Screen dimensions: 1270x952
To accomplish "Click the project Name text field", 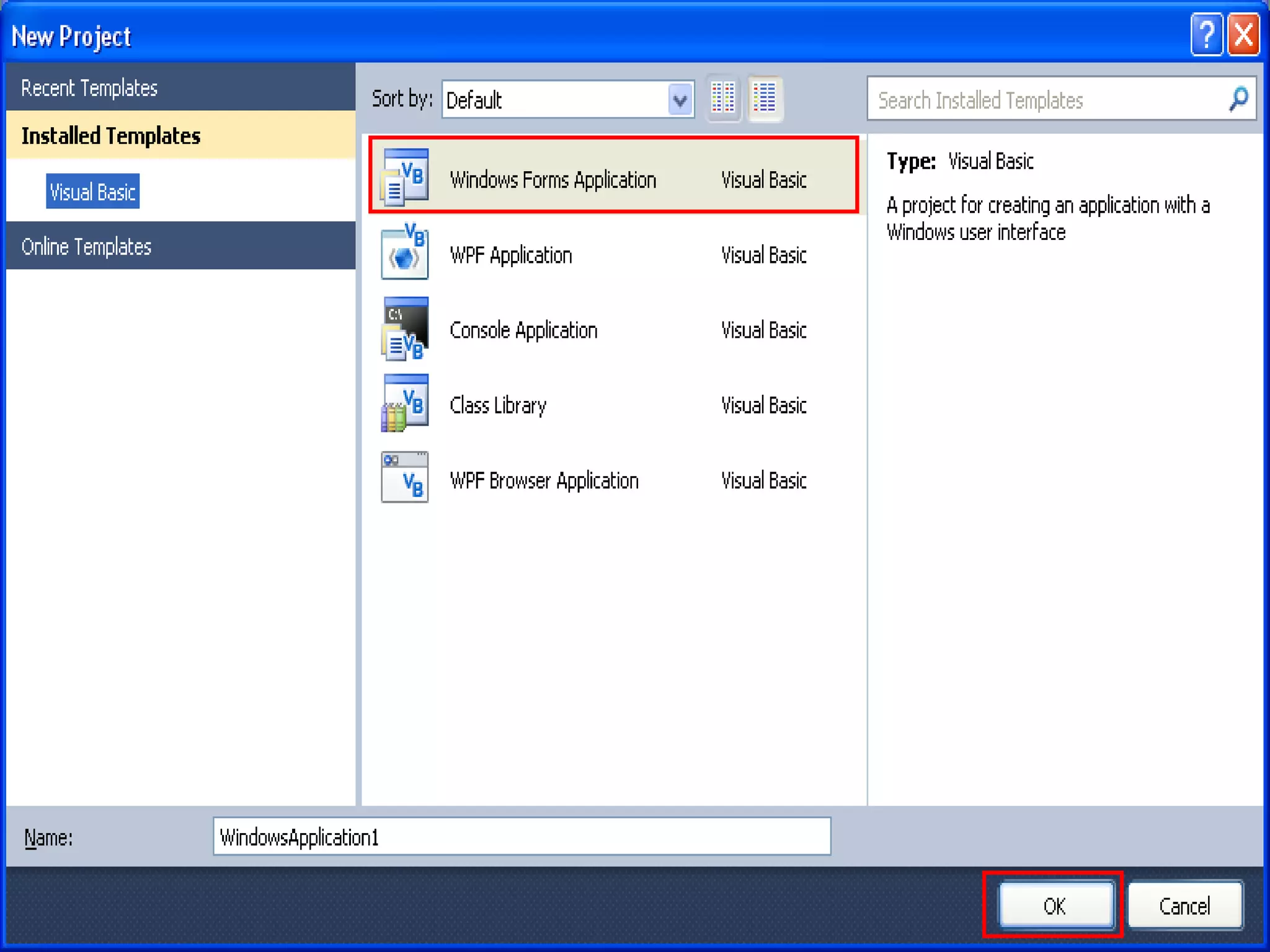I will coord(521,837).
